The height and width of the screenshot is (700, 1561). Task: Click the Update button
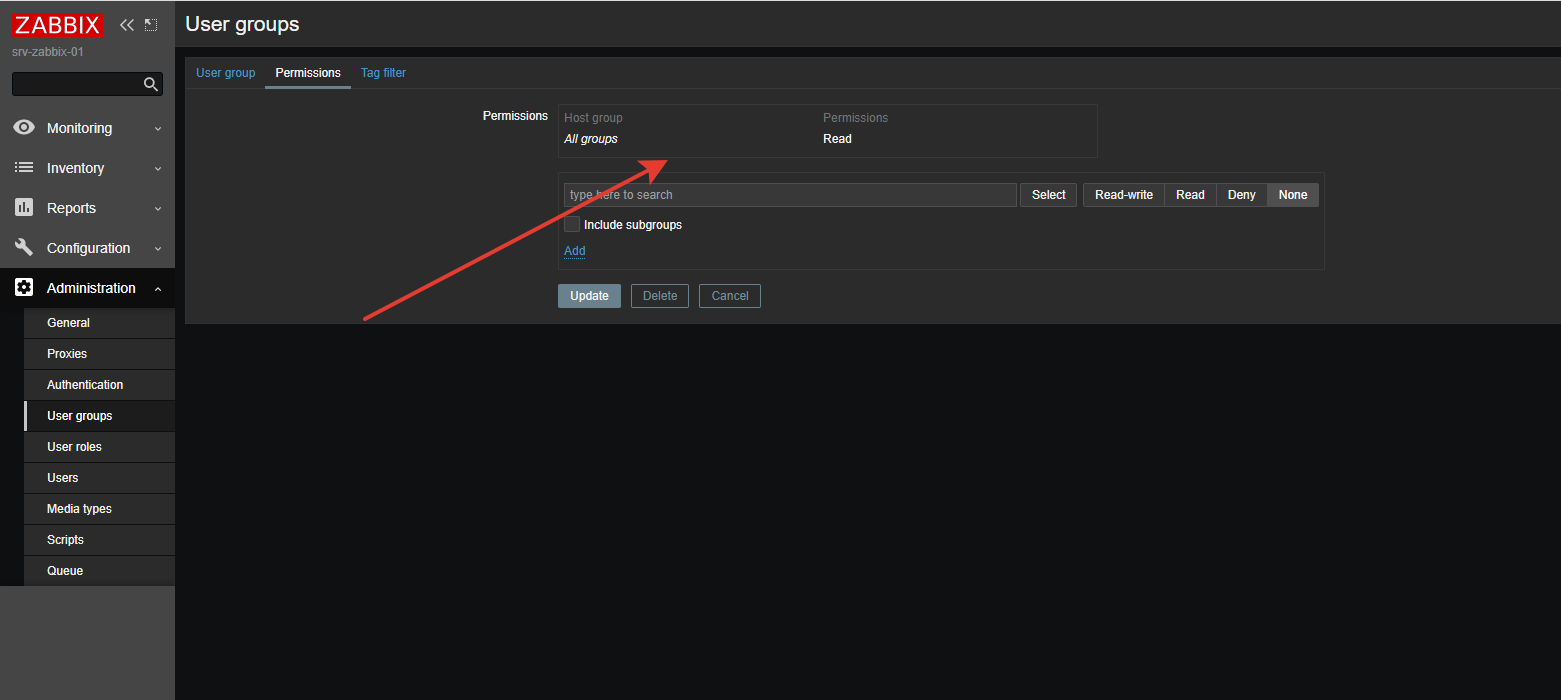tap(589, 296)
